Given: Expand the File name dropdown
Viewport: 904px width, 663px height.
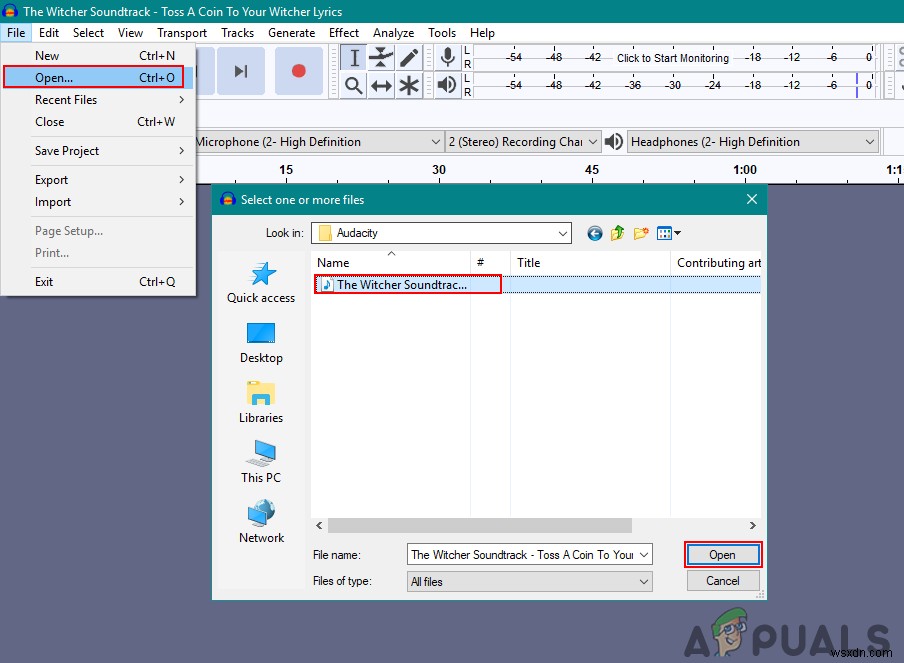Looking at the screenshot, I should click(x=644, y=555).
